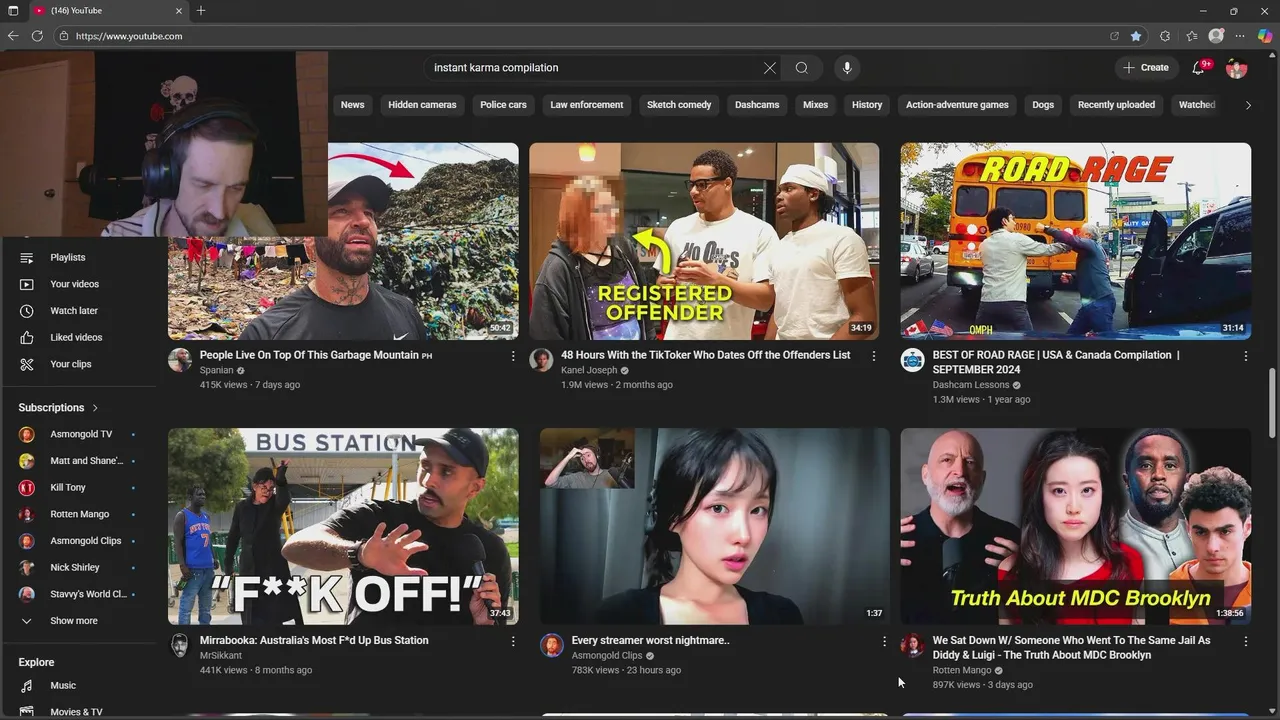Clear the search query with X
The image size is (1280, 720).
[769, 68]
